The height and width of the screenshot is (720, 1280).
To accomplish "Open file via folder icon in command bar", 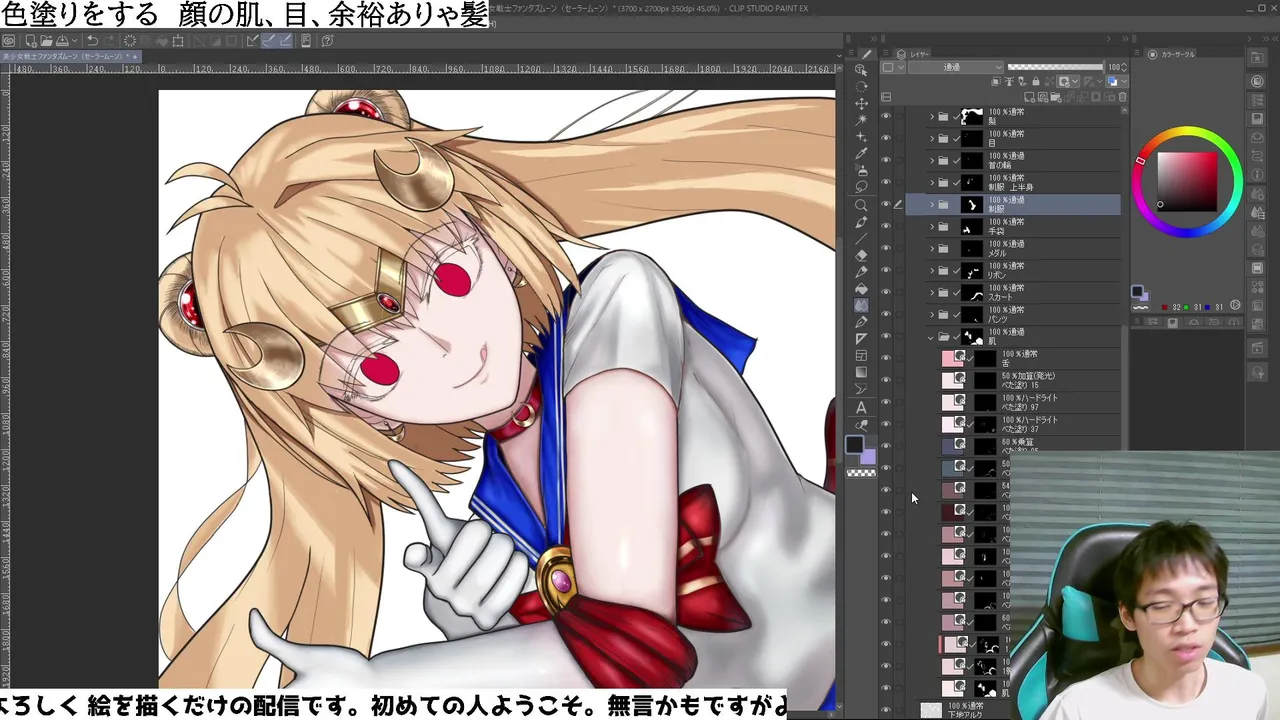I will (x=46, y=41).
